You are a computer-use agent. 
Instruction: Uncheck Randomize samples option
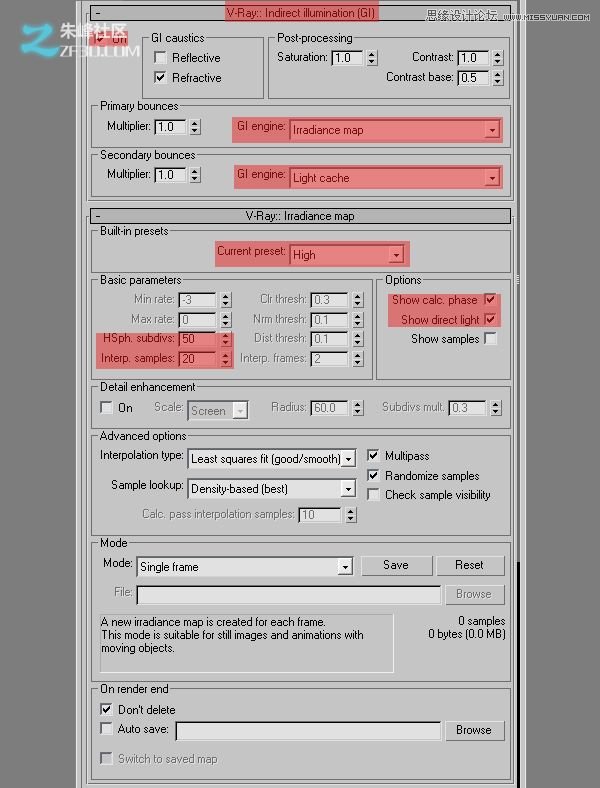373,475
